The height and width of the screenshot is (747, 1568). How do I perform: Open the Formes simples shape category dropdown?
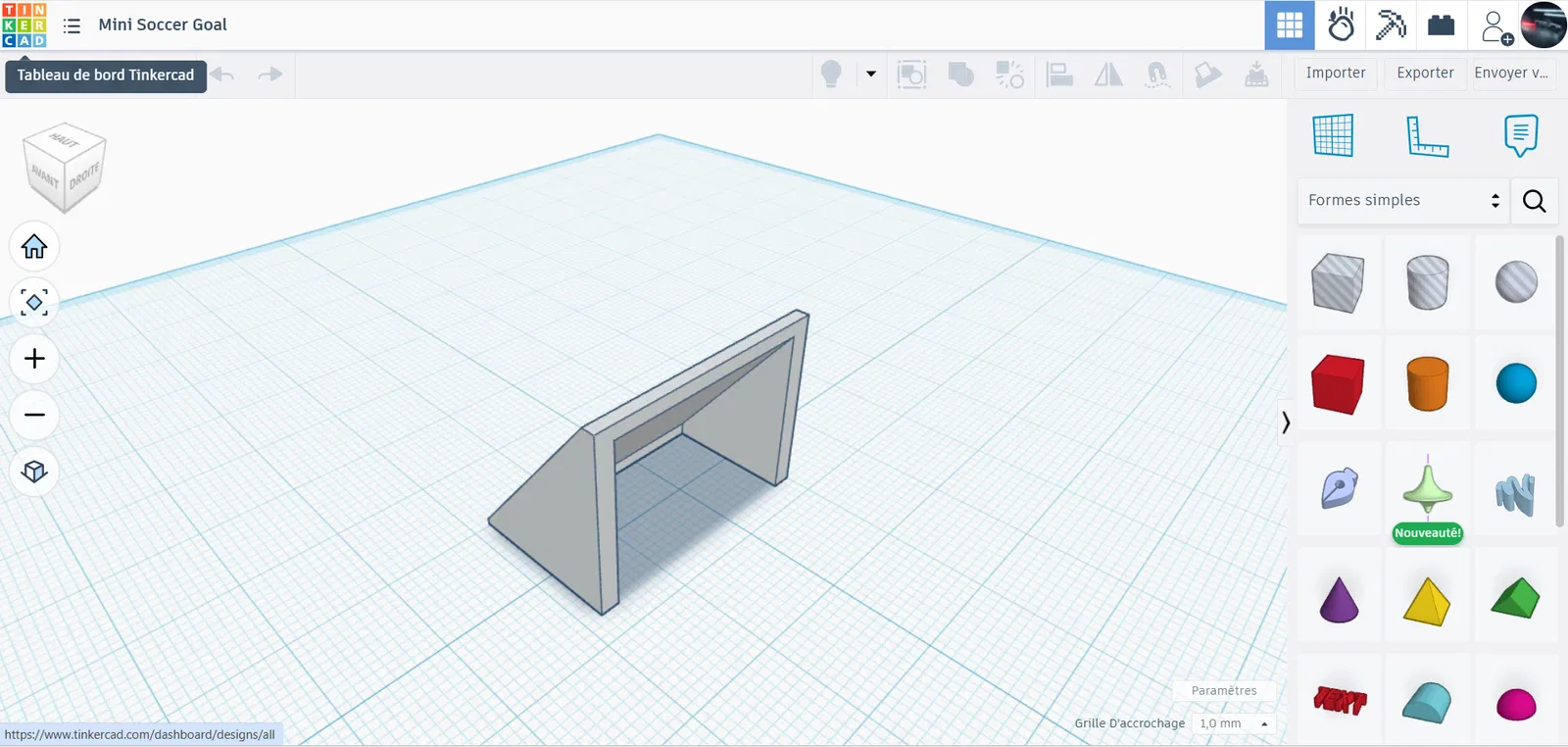[x=1403, y=201]
